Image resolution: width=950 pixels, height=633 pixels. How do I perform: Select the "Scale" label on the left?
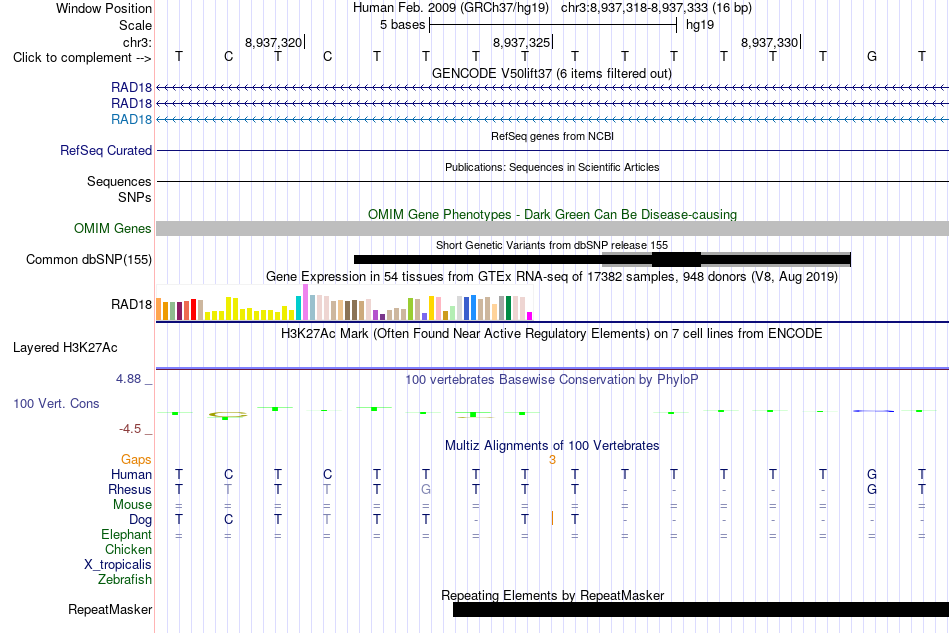[135, 25]
